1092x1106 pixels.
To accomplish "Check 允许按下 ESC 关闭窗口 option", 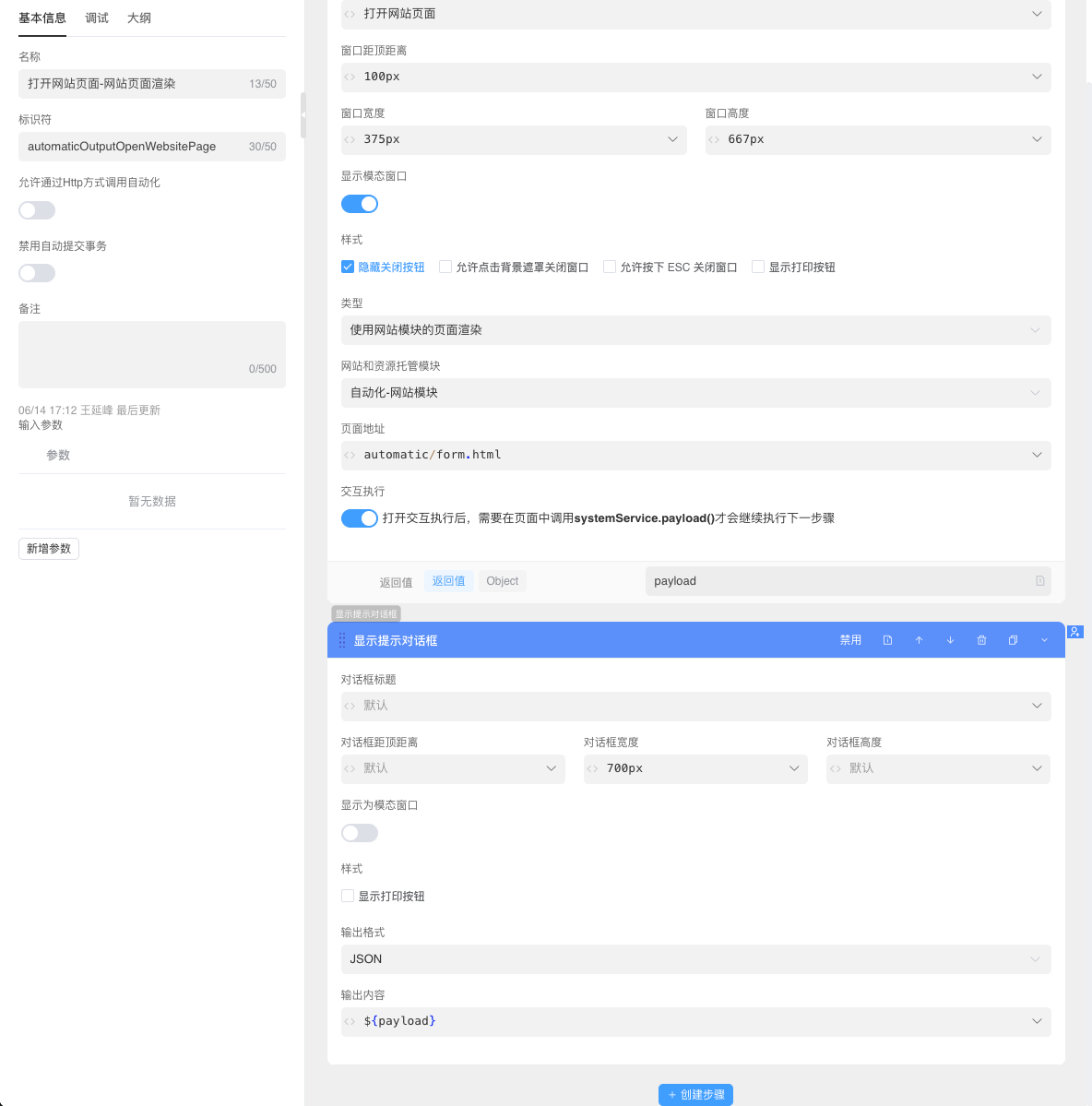I will [x=610, y=267].
